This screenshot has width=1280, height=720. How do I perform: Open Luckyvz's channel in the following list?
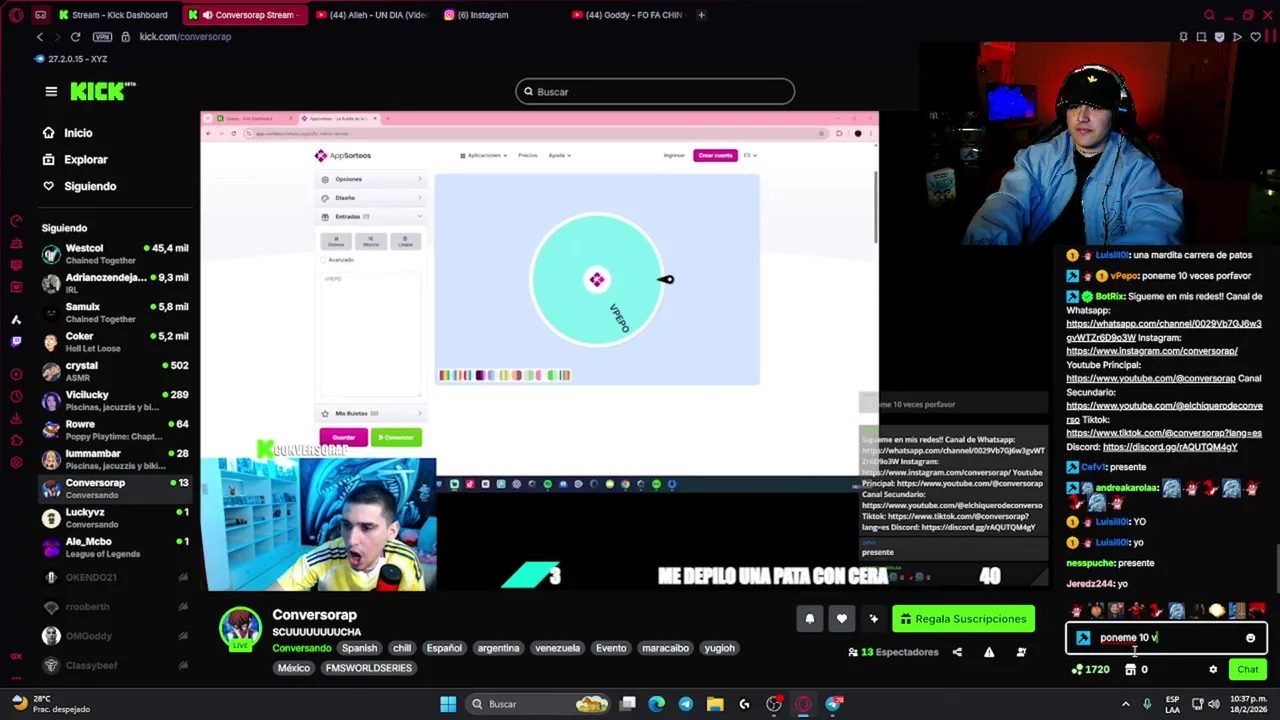[115, 518]
